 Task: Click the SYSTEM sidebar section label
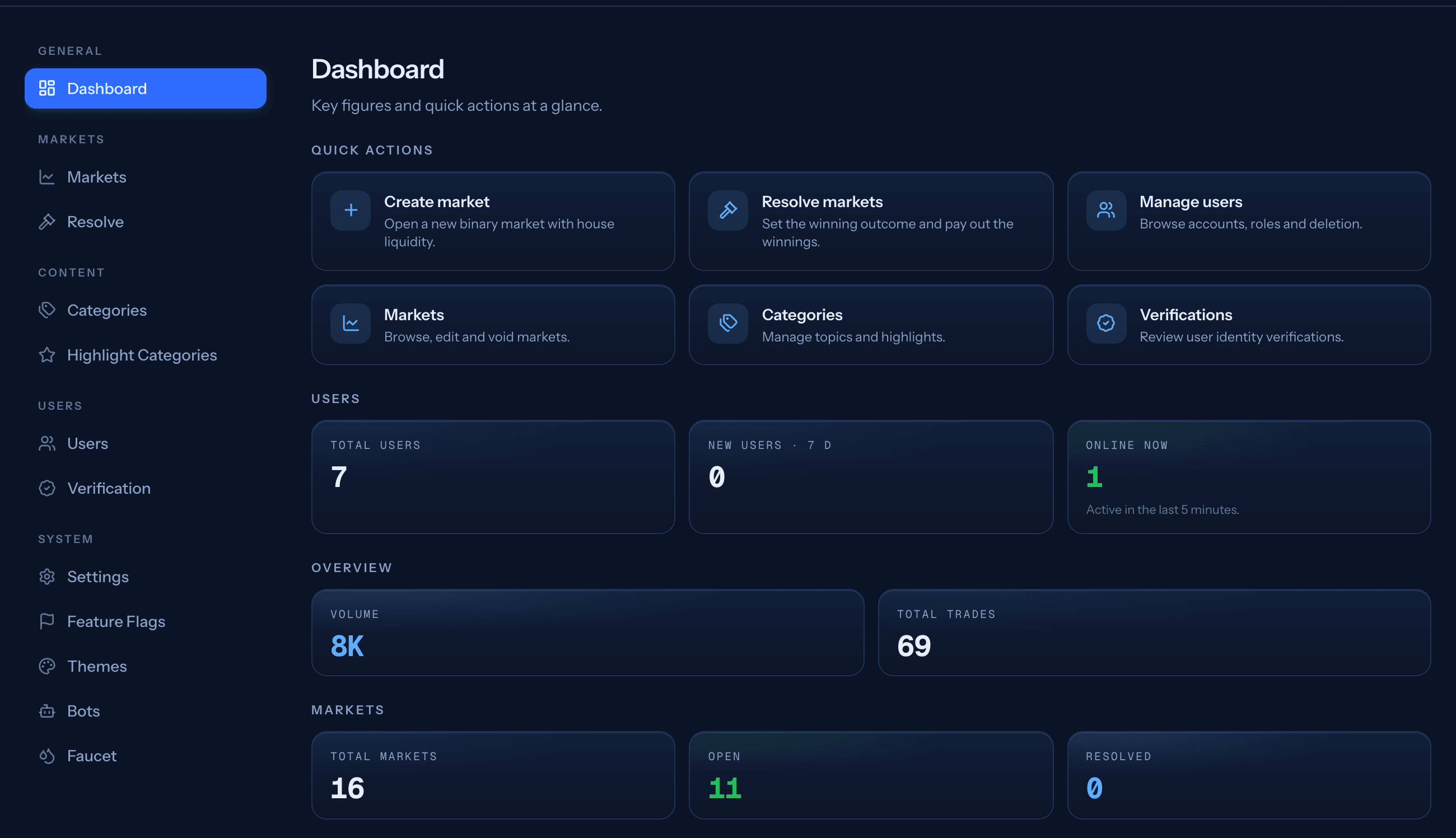click(x=66, y=539)
